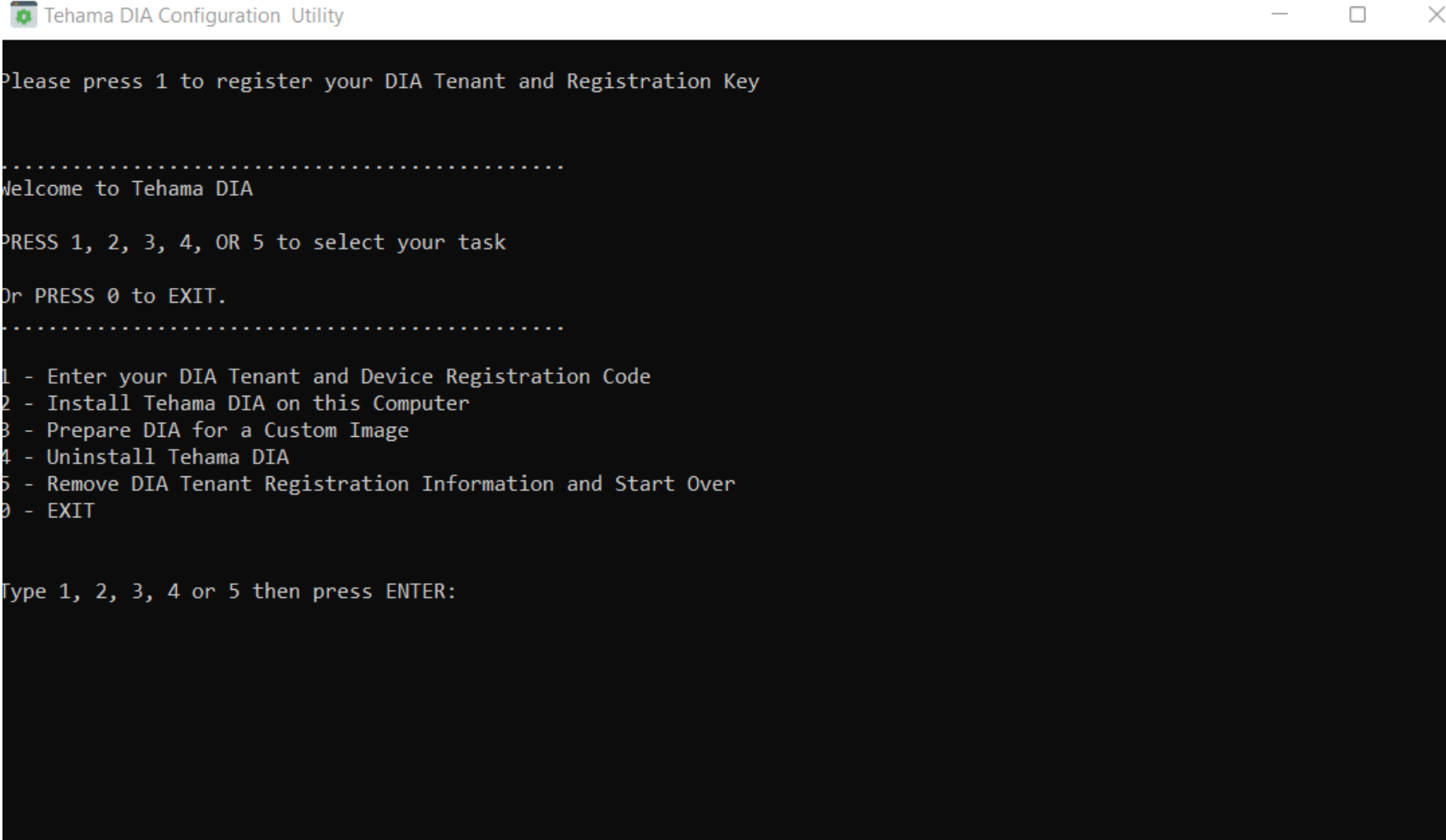Click the Uninstall Tehama DIA option
The width and height of the screenshot is (1446, 840).
(x=144, y=457)
